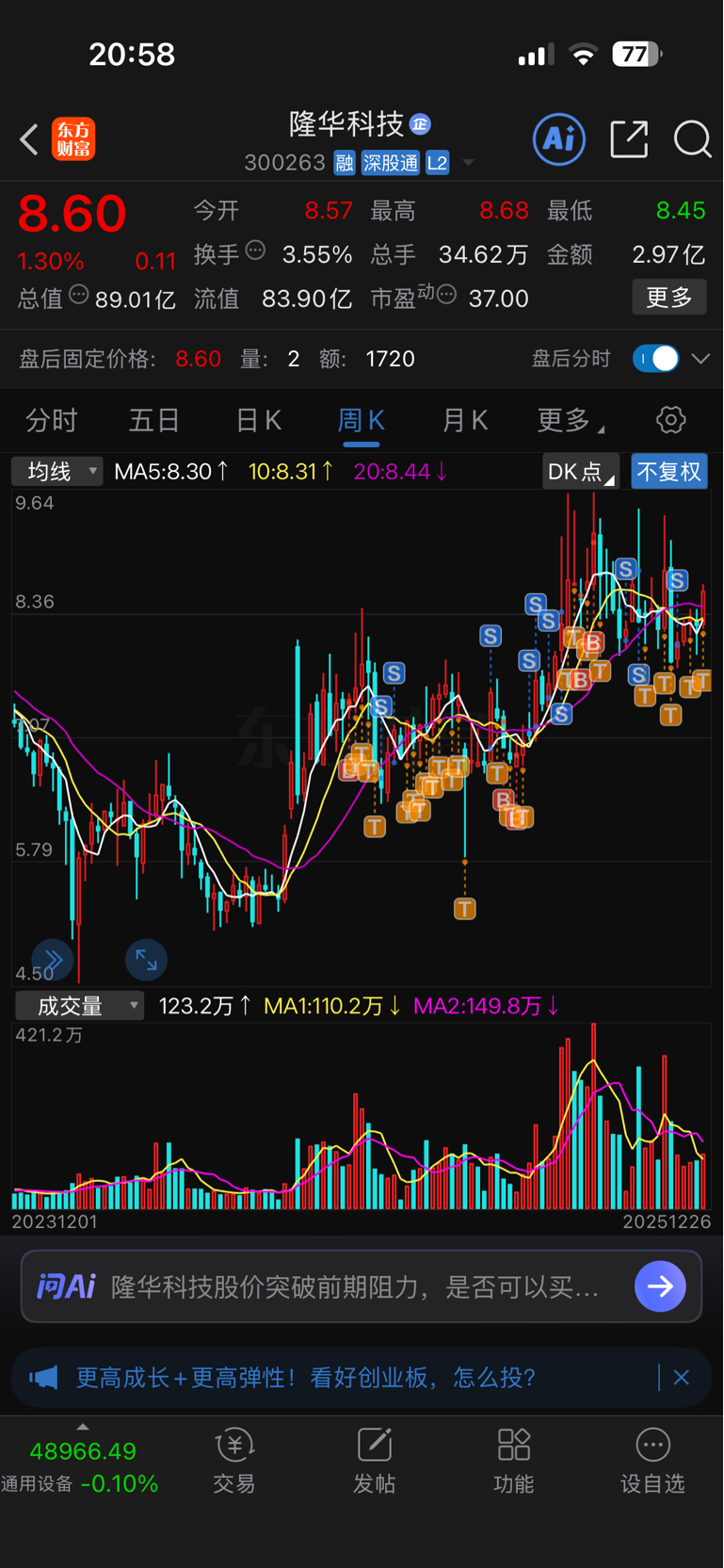Open the 东方财富 logo icon

coord(73,139)
